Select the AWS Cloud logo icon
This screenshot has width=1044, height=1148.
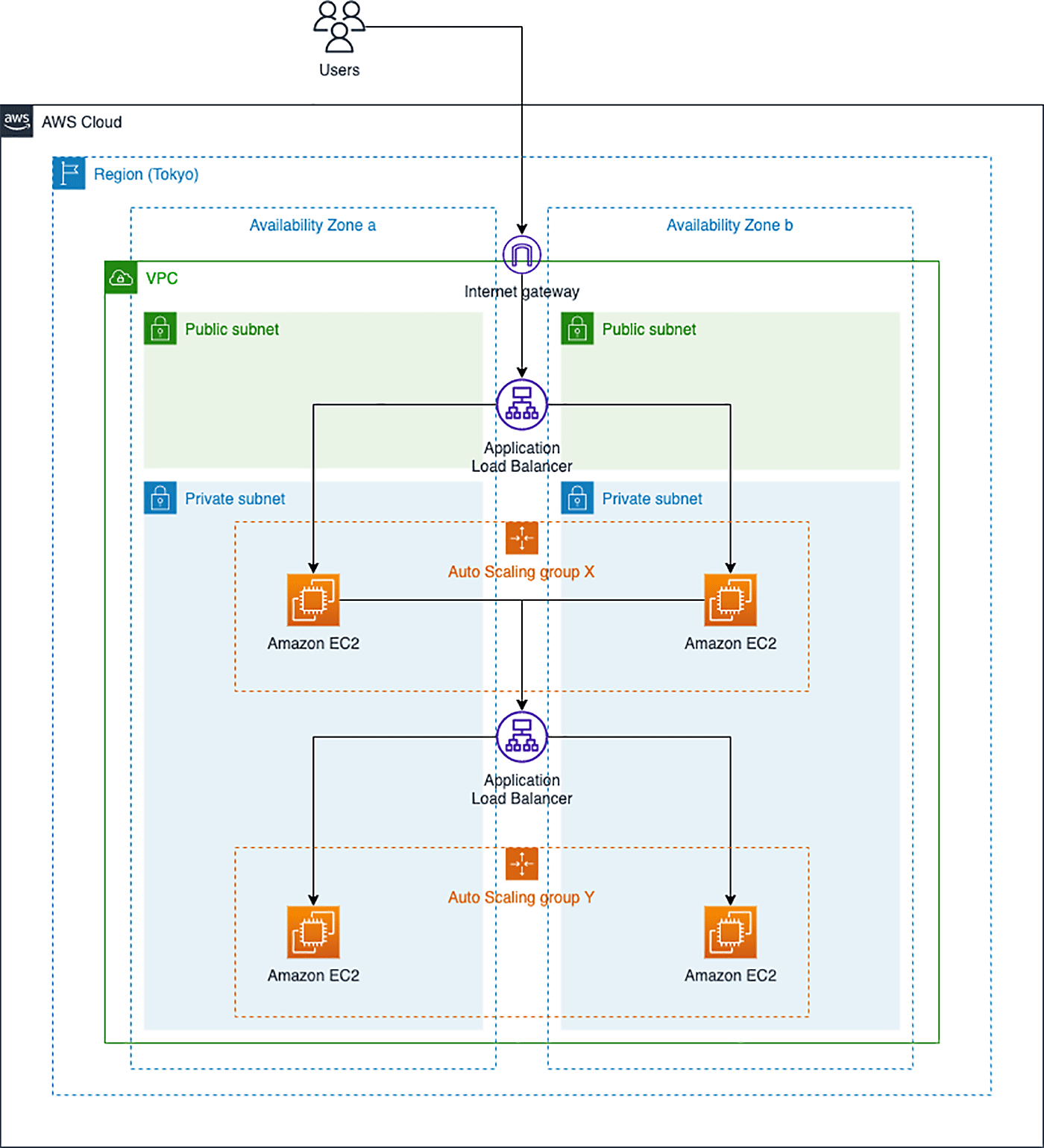click(x=16, y=122)
